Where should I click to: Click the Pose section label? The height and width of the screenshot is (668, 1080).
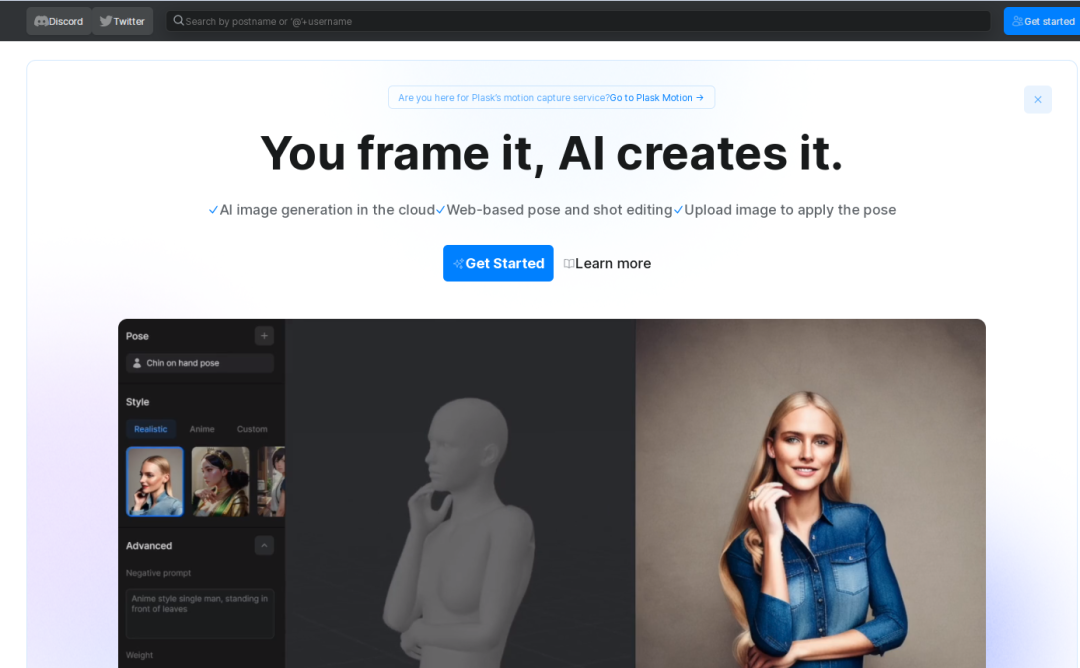point(137,336)
